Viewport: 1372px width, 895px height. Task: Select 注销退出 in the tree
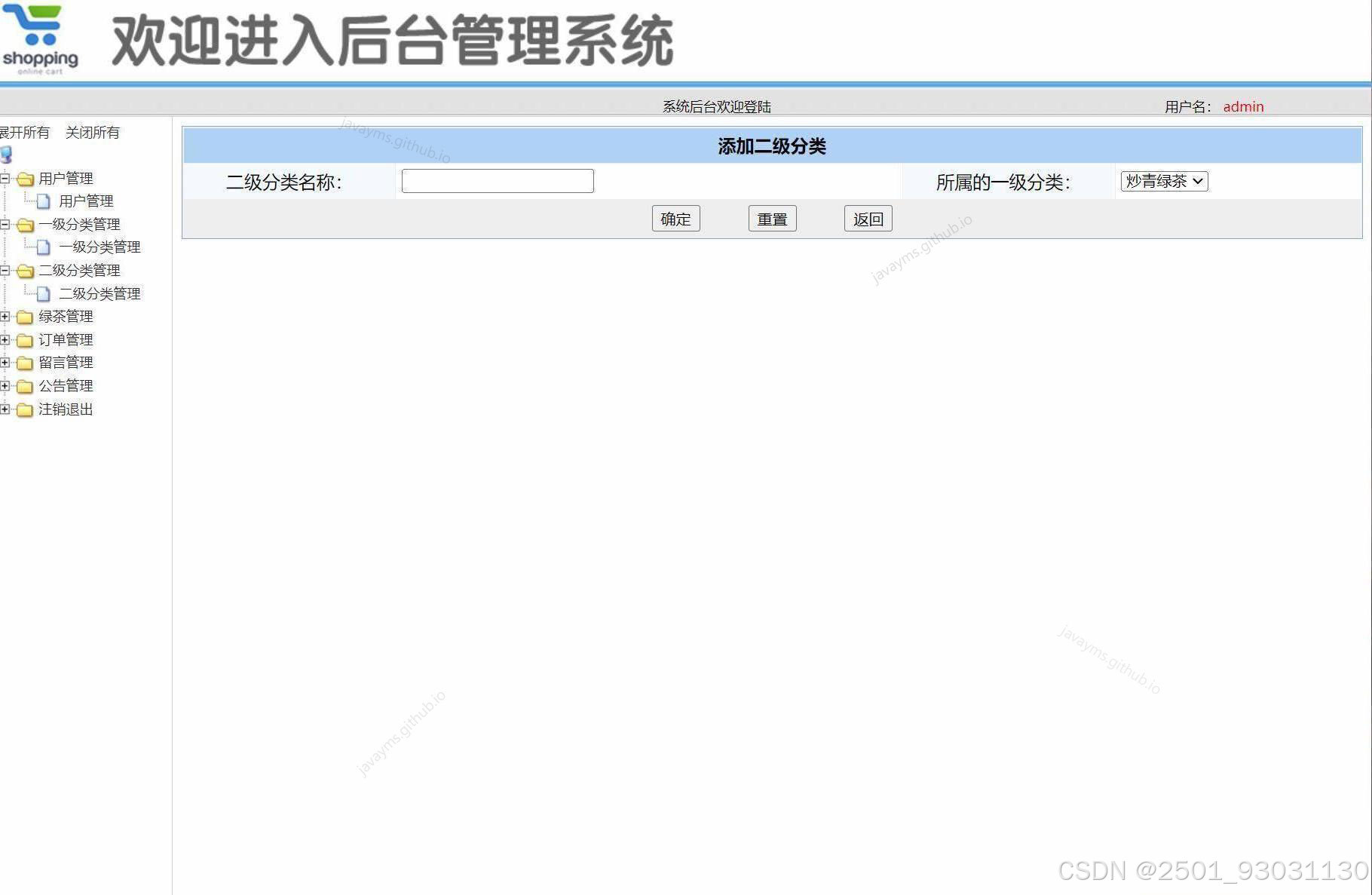point(66,409)
